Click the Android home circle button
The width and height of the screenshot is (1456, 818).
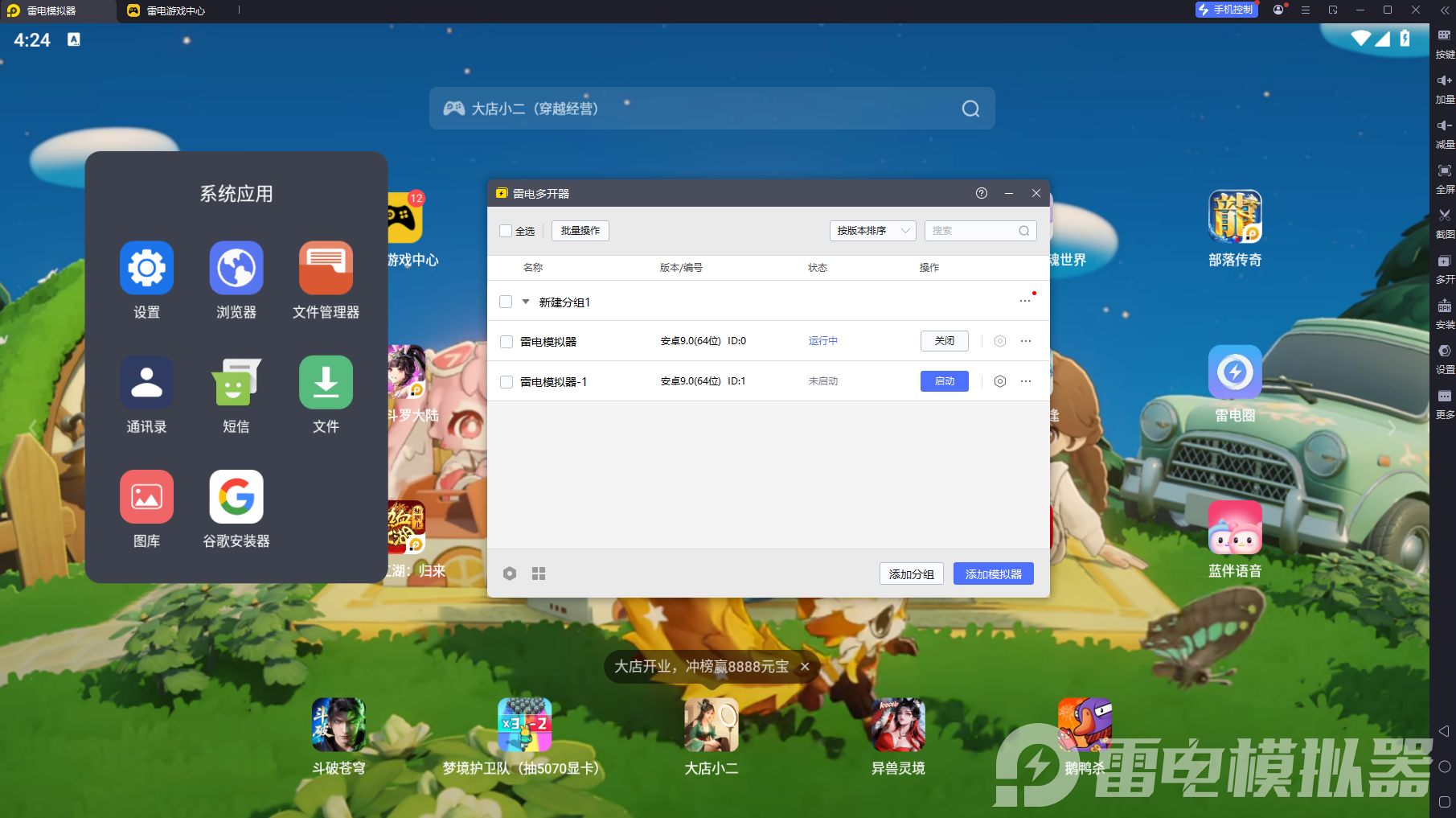pyautogui.click(x=1444, y=767)
